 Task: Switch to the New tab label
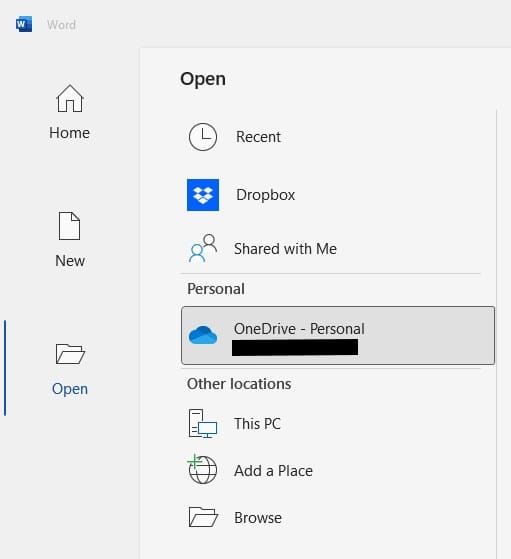point(70,261)
